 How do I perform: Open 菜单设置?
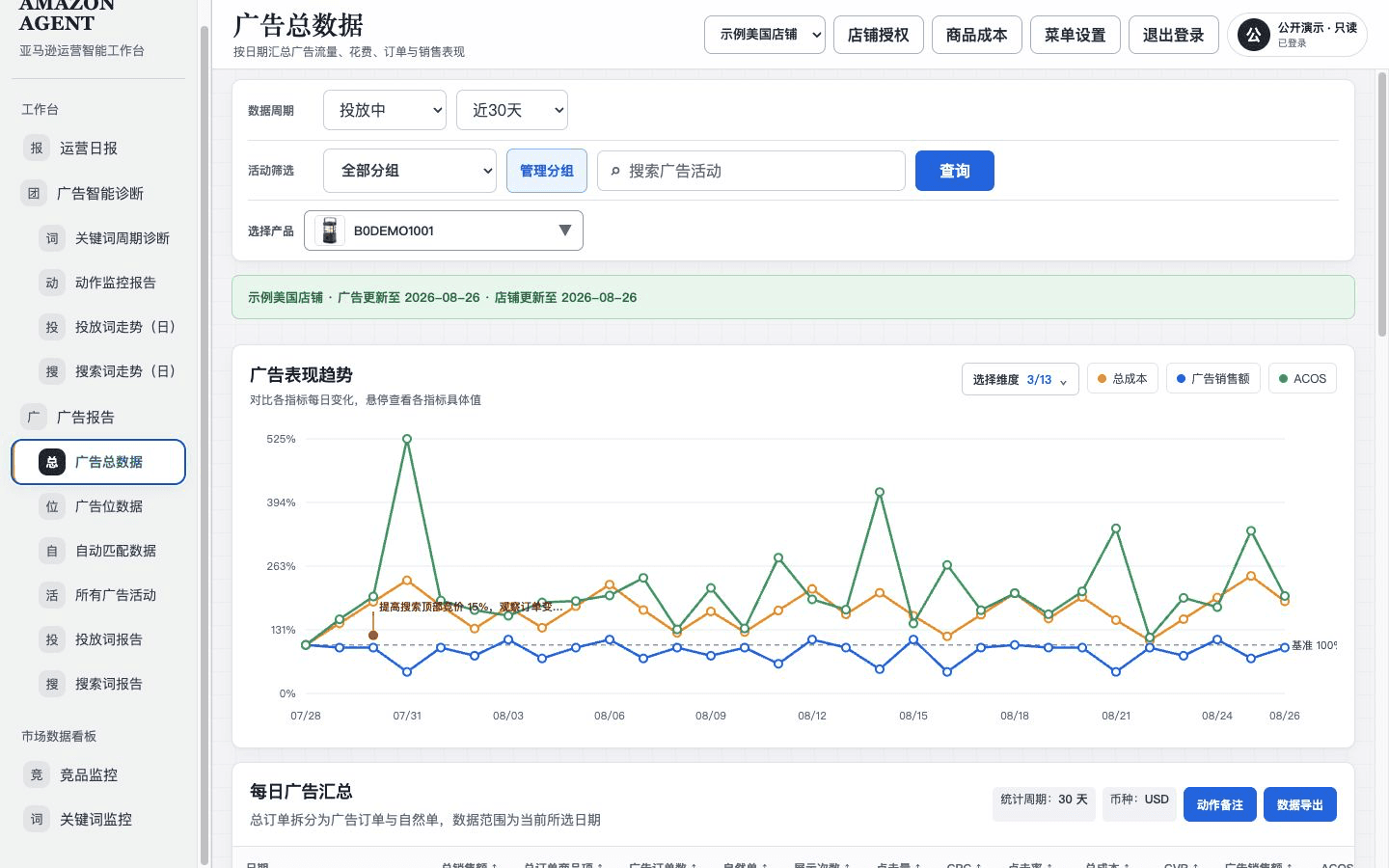click(1076, 35)
